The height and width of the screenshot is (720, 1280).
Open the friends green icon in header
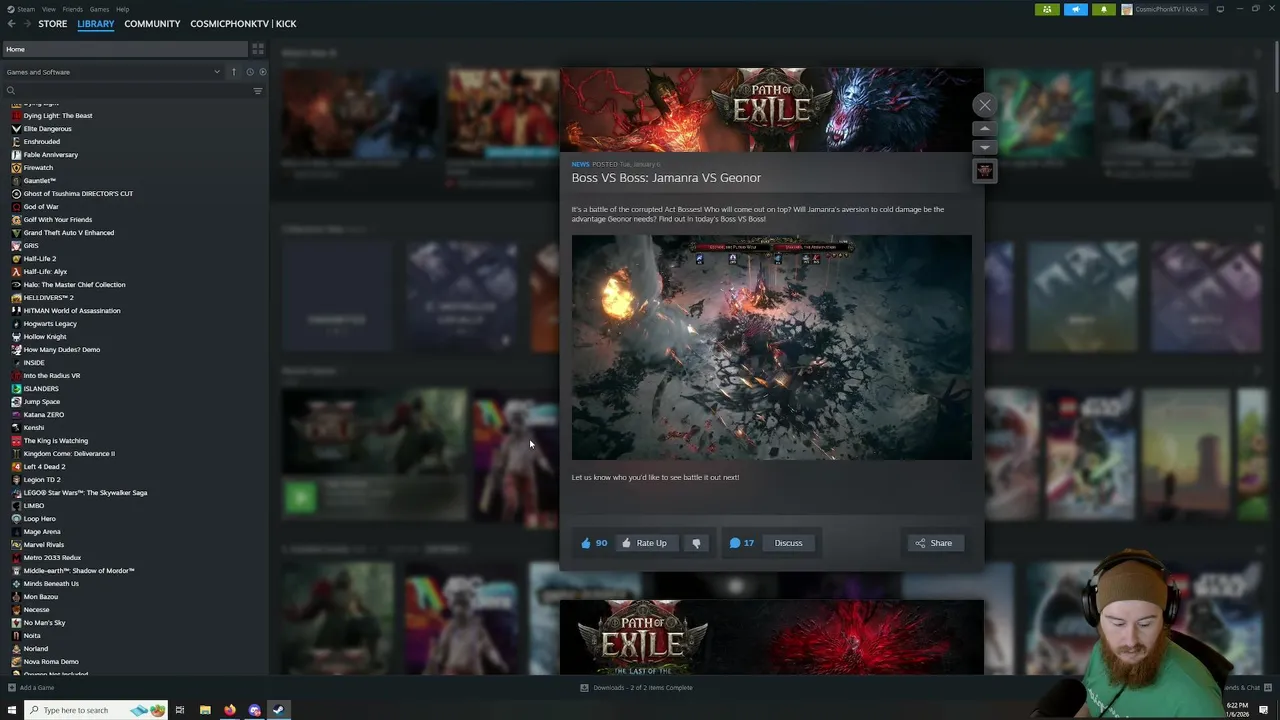pos(1047,9)
